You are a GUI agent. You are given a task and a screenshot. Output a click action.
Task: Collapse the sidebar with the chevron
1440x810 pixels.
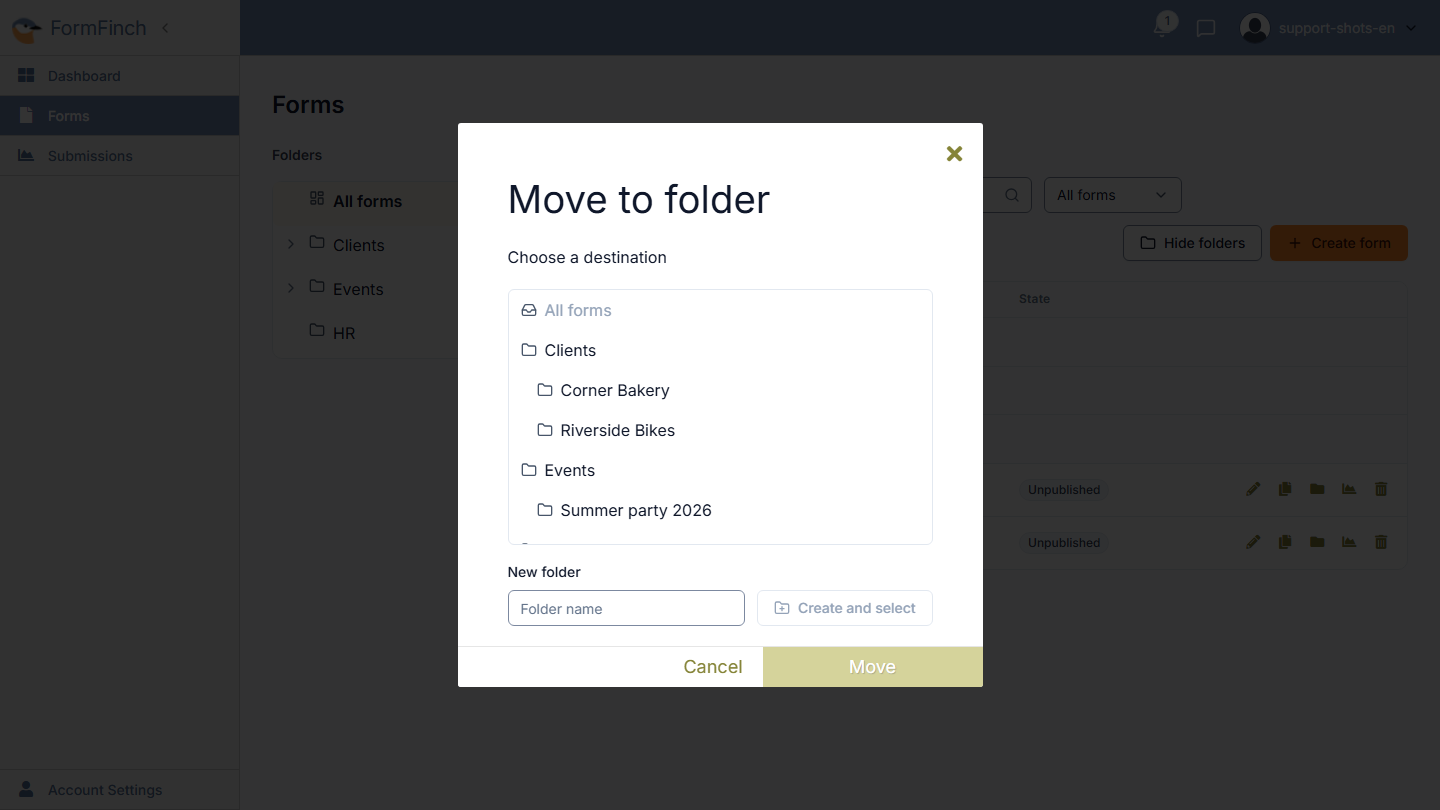[165, 28]
